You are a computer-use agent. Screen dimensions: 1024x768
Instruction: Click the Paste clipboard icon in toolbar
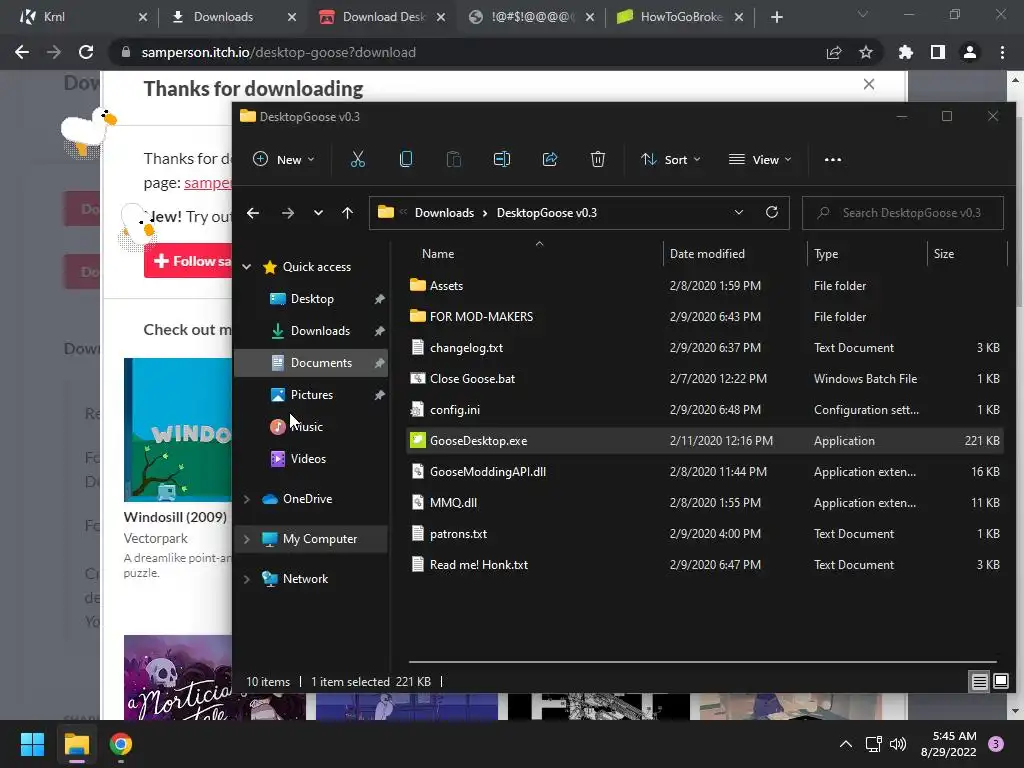454,159
